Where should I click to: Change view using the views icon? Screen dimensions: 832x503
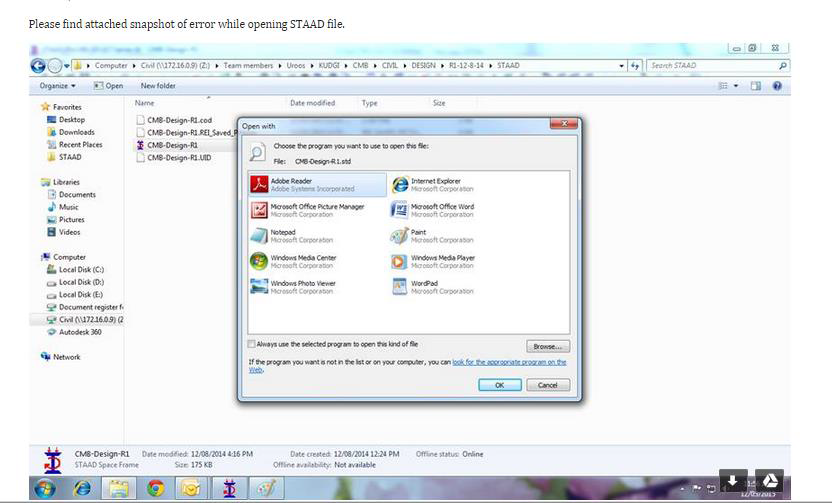[723, 86]
